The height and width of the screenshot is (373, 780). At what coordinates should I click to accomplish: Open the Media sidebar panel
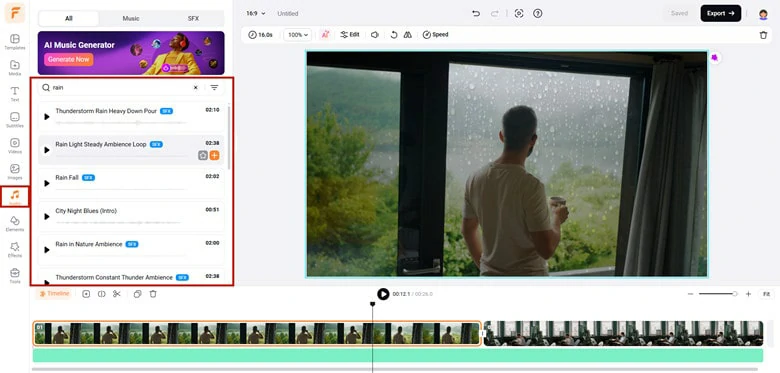tap(15, 68)
